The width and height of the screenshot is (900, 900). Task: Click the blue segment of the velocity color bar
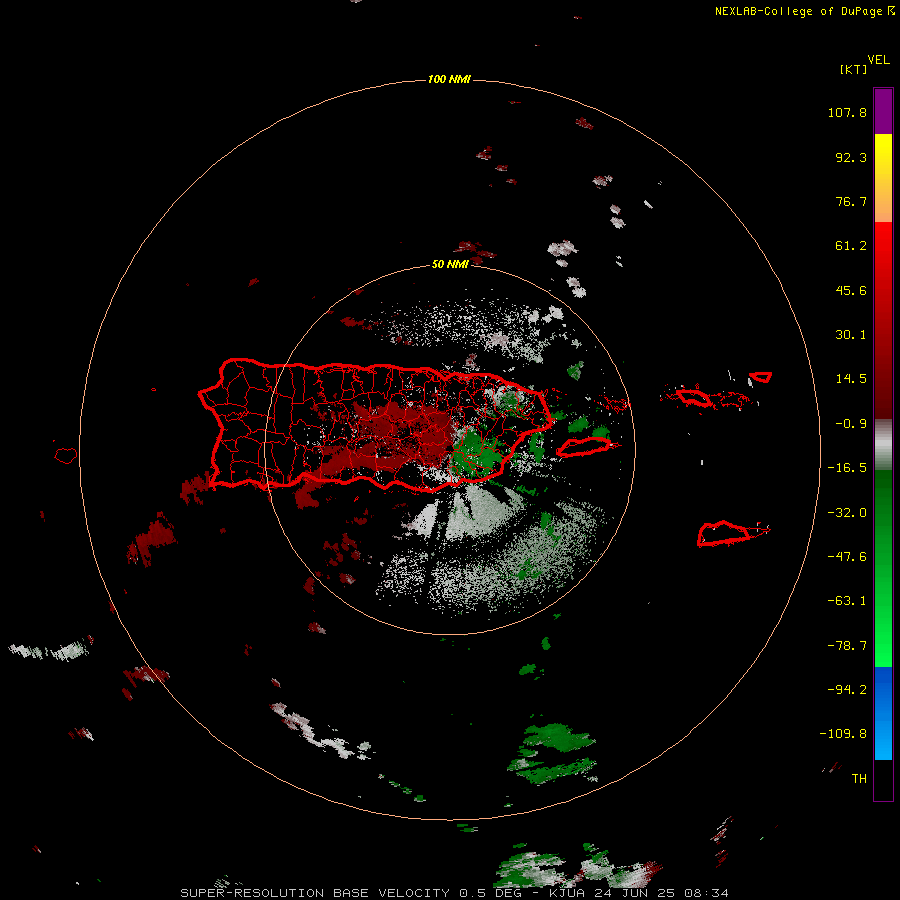(883, 713)
